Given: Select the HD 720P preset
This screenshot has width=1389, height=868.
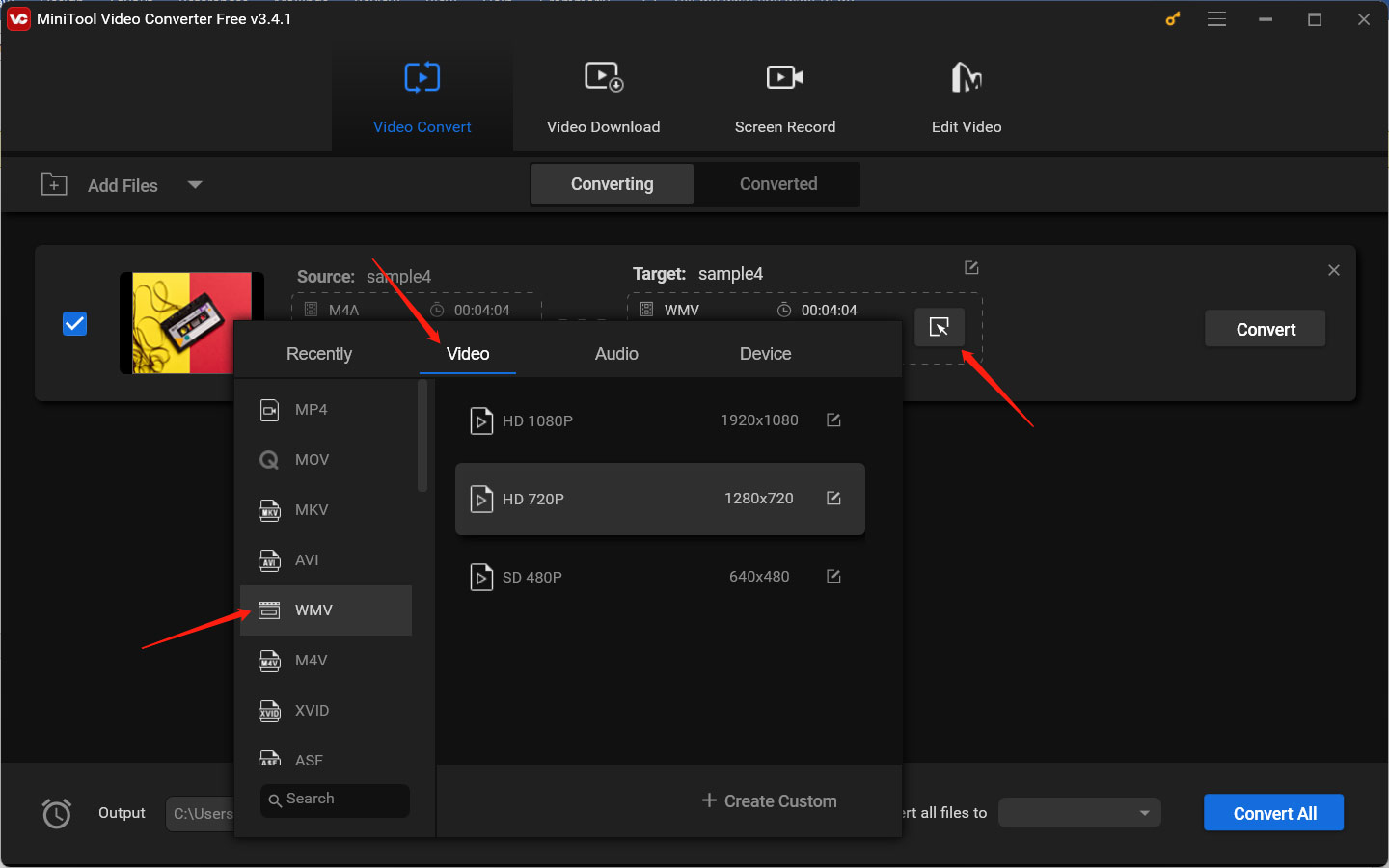Looking at the screenshot, I should click(x=660, y=499).
